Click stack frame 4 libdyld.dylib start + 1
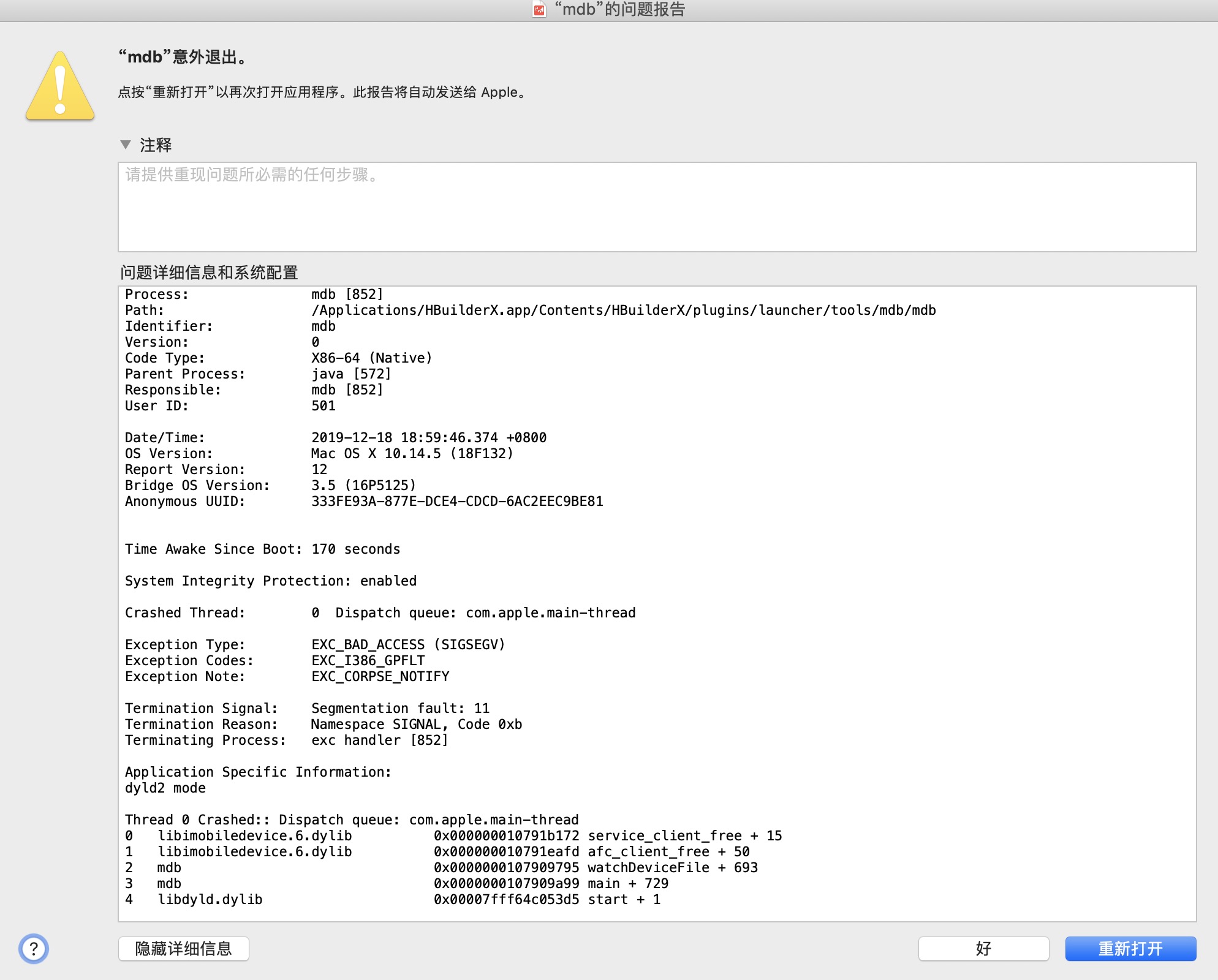1218x980 pixels. [x=393, y=900]
